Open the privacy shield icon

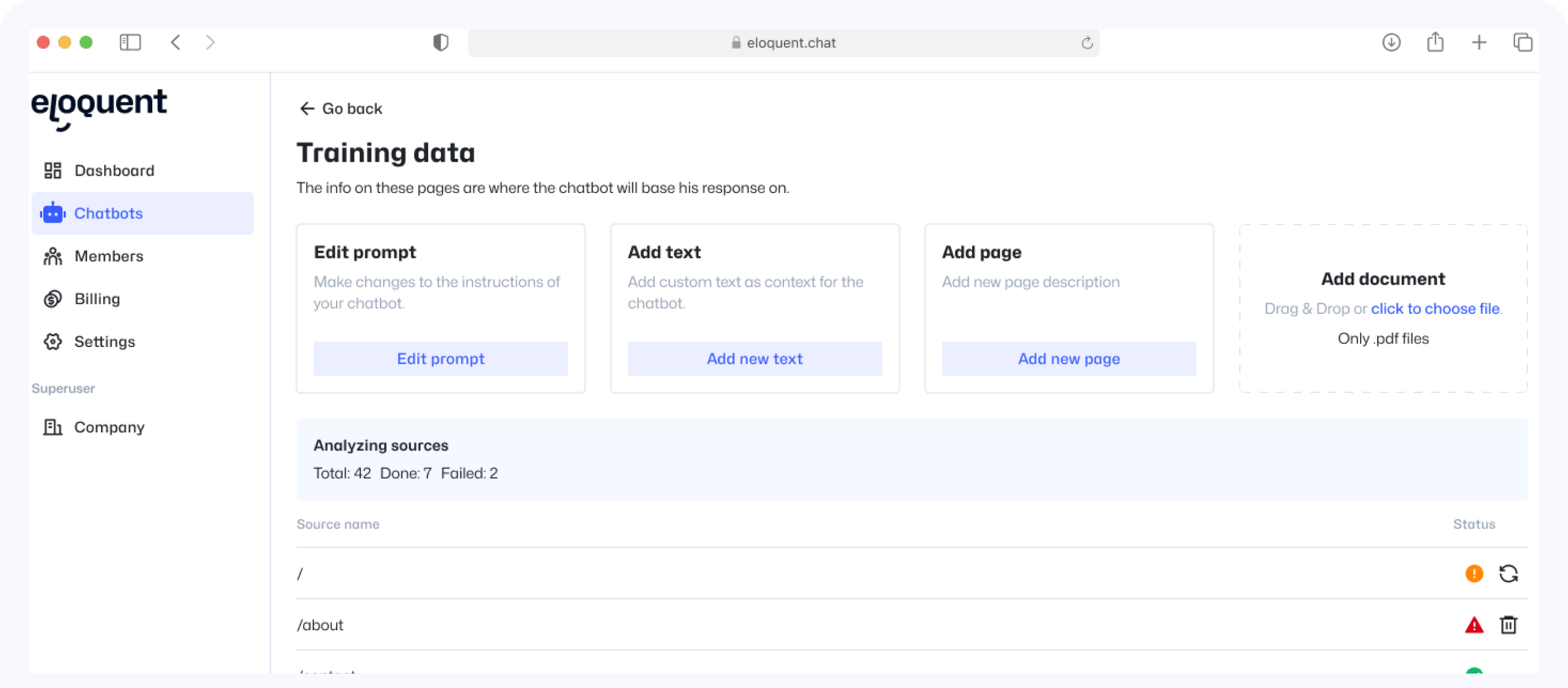[441, 43]
